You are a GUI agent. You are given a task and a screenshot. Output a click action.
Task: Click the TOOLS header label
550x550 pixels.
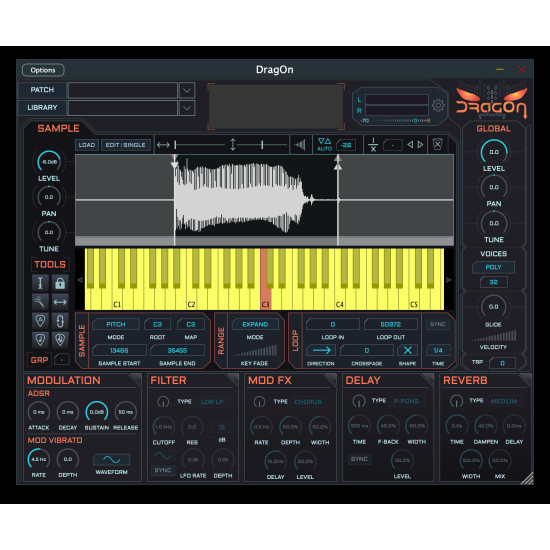[50, 264]
